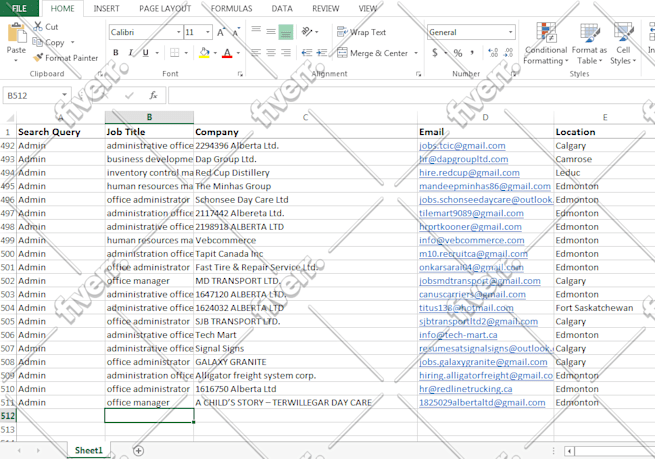Switch to the REVIEW tab
The width and height of the screenshot is (655, 459).
click(x=325, y=8)
